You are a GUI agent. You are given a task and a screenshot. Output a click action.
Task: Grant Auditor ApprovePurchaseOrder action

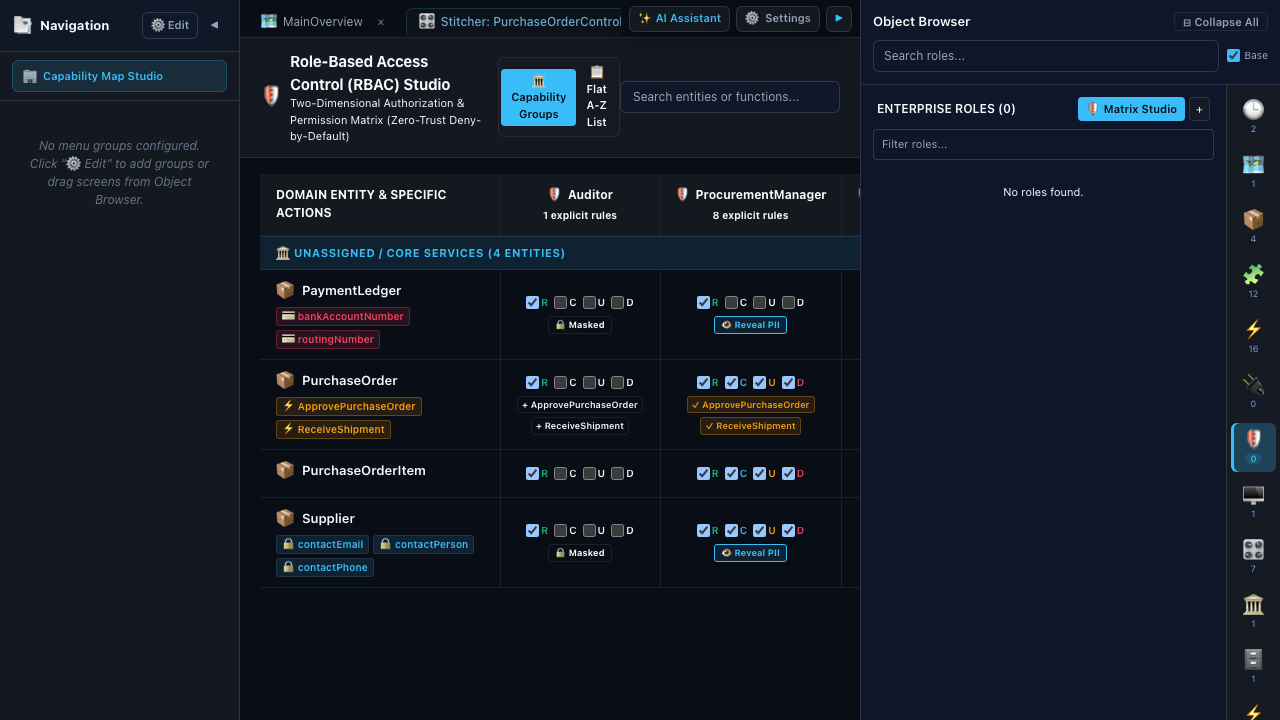click(580, 405)
